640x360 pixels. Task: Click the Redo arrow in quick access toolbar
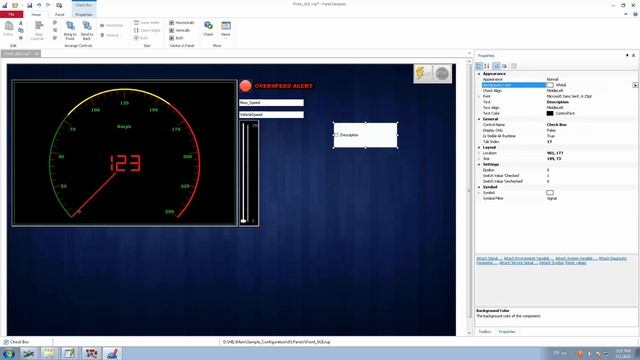(48, 5)
